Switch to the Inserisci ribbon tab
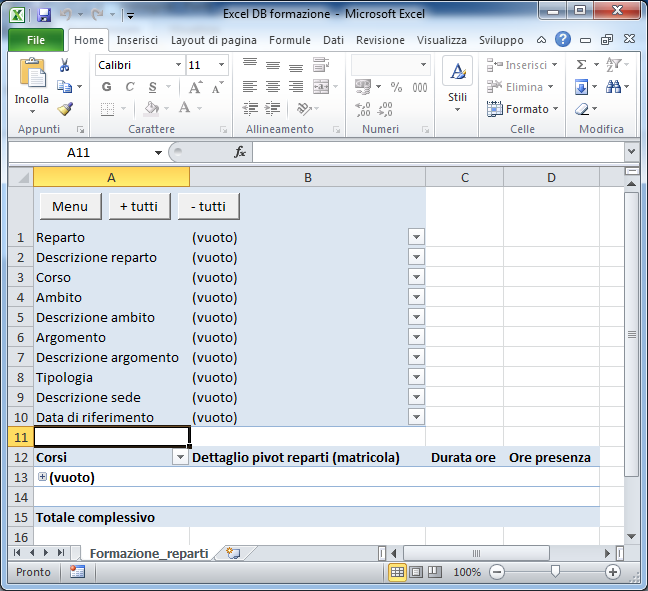The image size is (648, 591). 137,40
